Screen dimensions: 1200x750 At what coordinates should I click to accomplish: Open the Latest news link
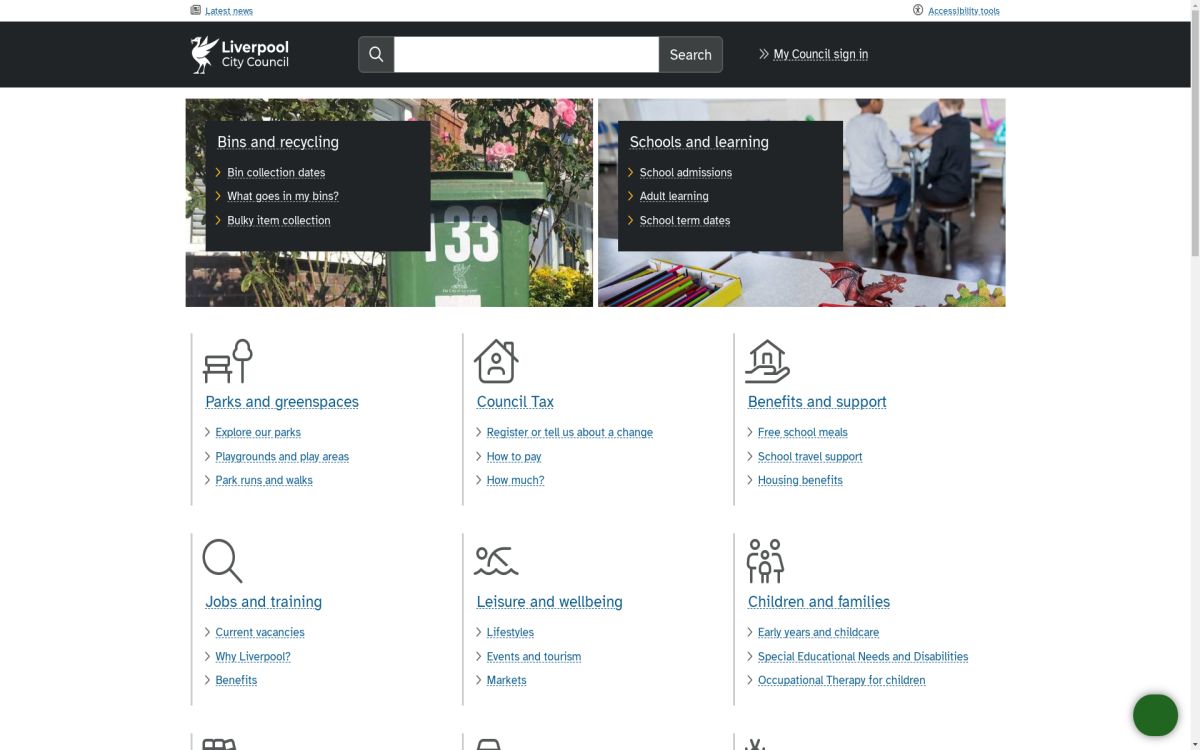click(x=228, y=11)
